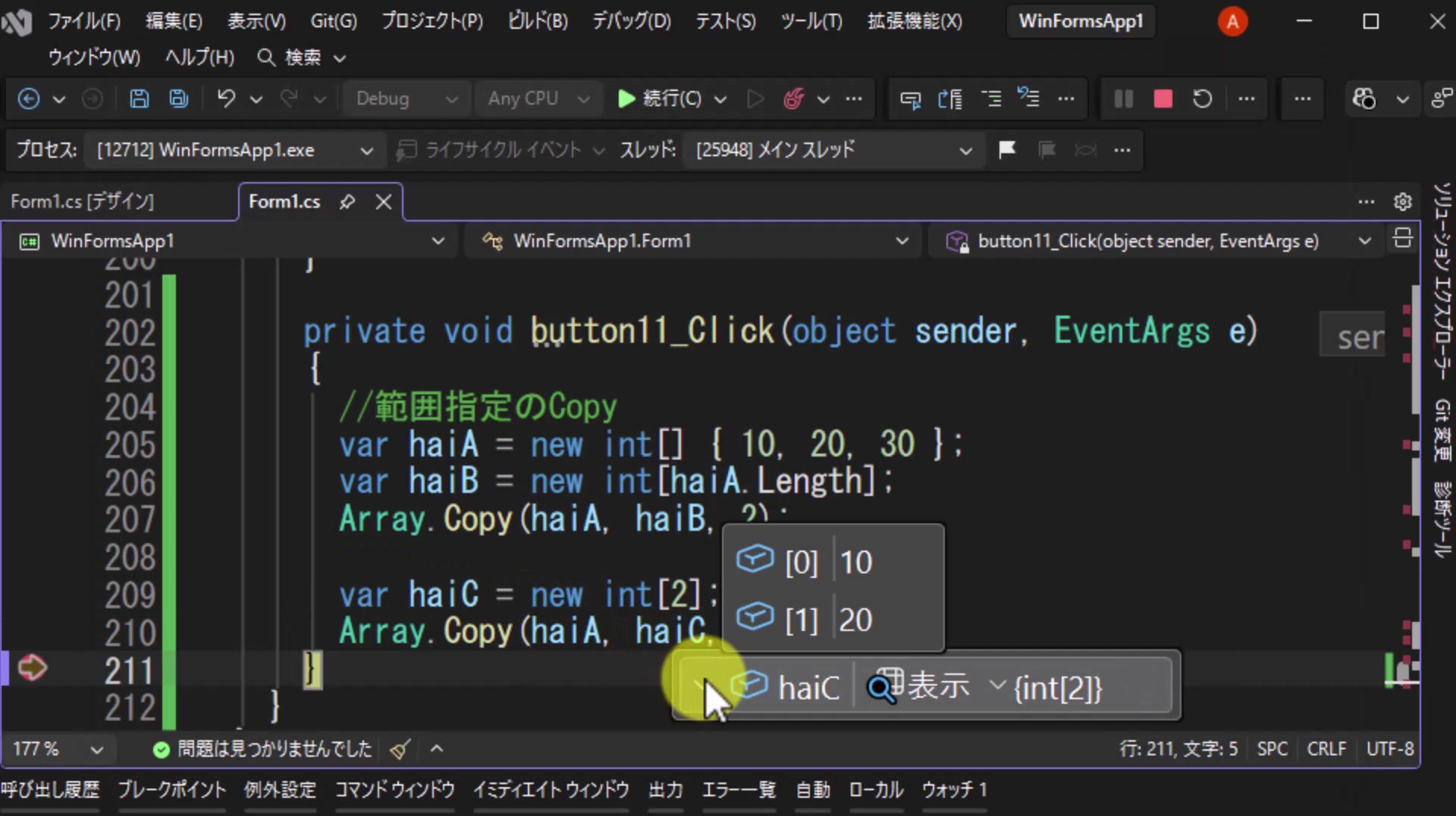Close the Form1.cs tab
1456x816 pixels.
pyautogui.click(x=384, y=202)
